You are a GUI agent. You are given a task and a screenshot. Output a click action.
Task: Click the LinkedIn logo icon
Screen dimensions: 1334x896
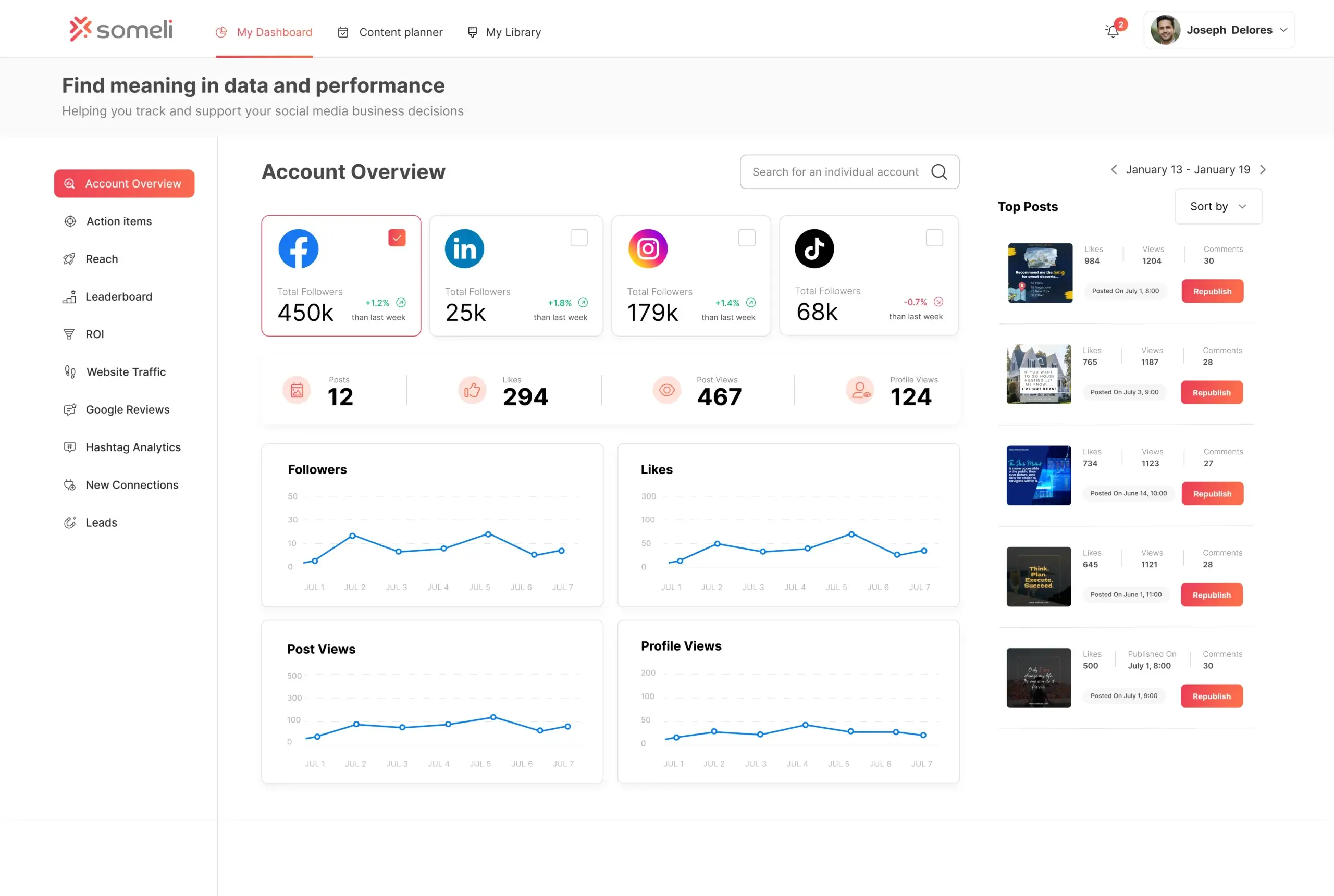coord(464,248)
